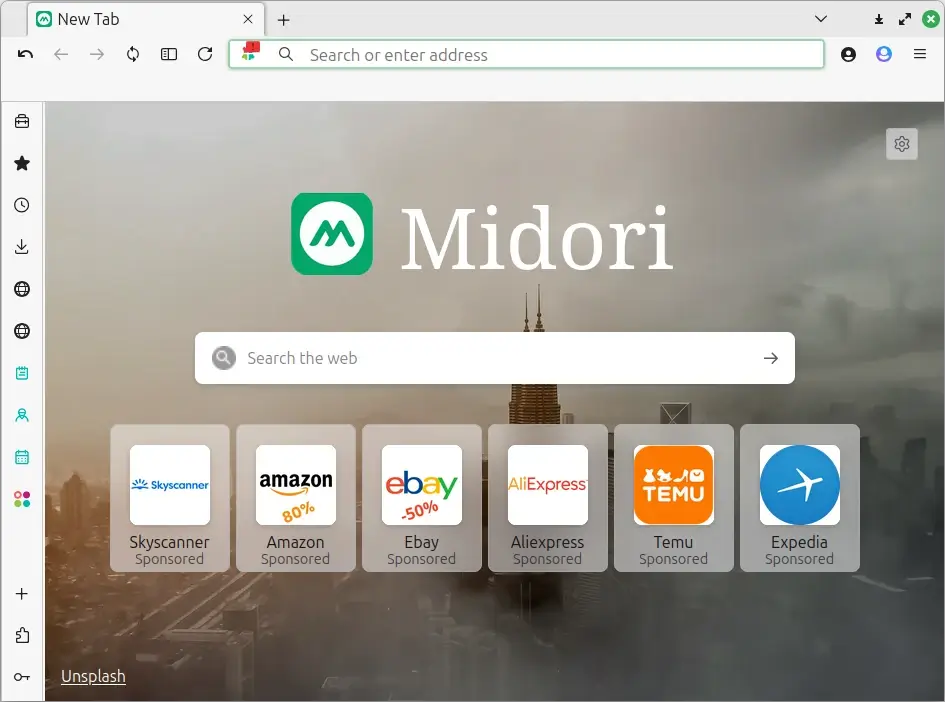Open the account profile avatar menu
Screen dimensions: 945x702
[x=884, y=54]
